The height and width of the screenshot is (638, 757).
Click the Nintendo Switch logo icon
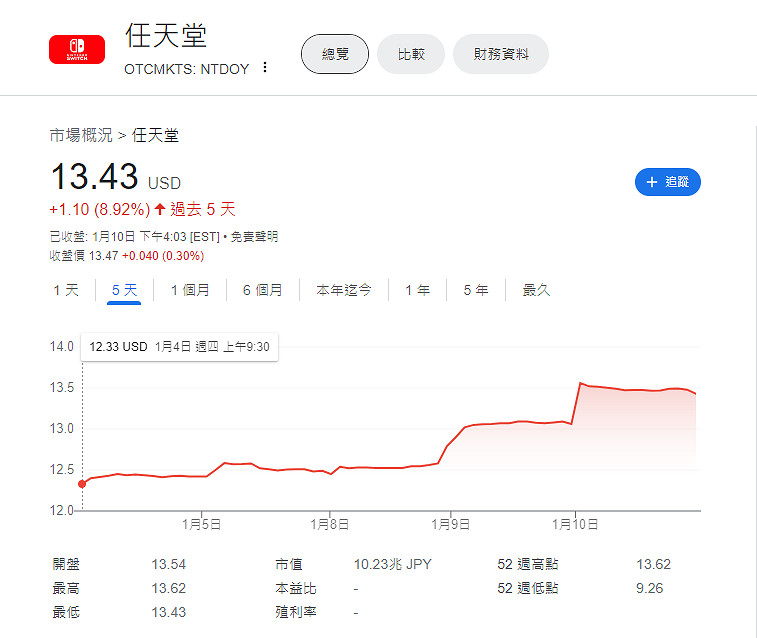click(x=77, y=49)
